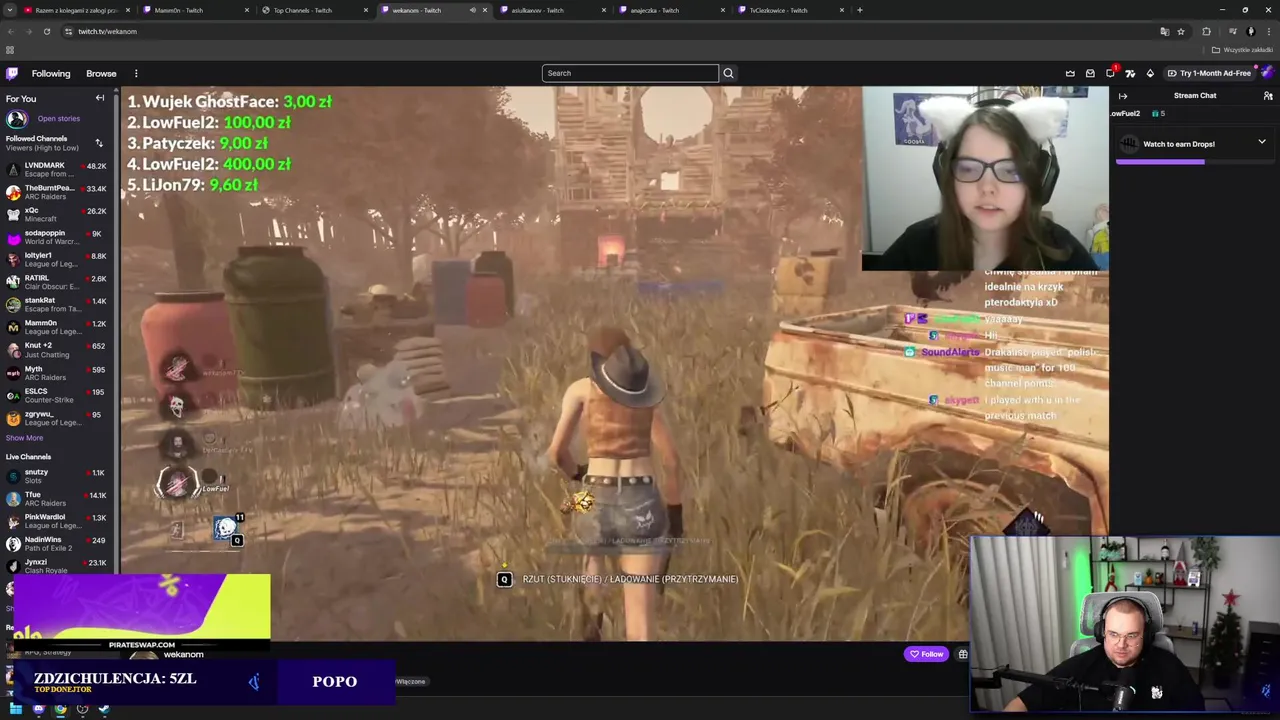Viewport: 1280px width, 720px height.
Task: Open Prime loot crown icon
Action: [x=1070, y=73]
